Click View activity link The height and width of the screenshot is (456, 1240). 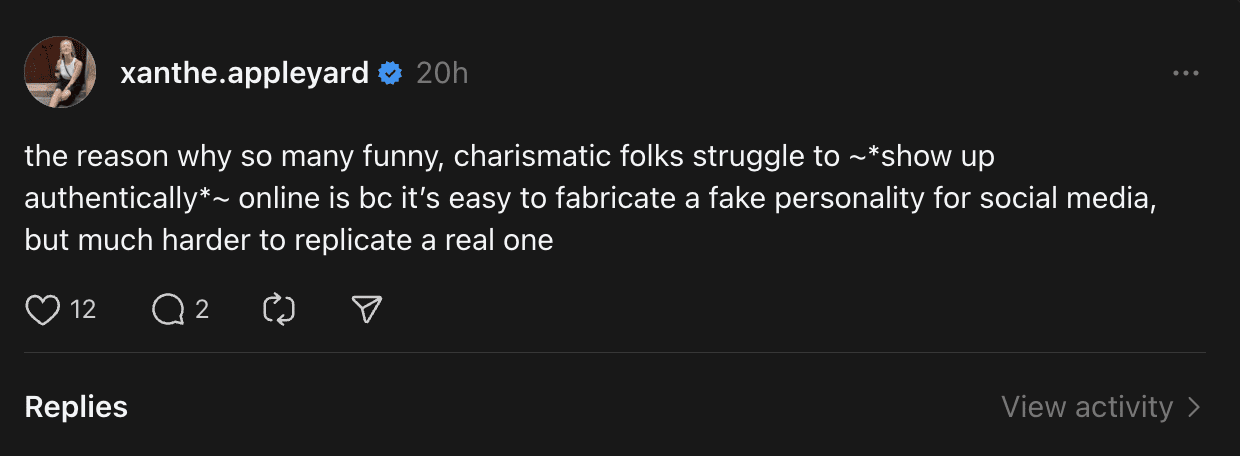tap(1086, 407)
